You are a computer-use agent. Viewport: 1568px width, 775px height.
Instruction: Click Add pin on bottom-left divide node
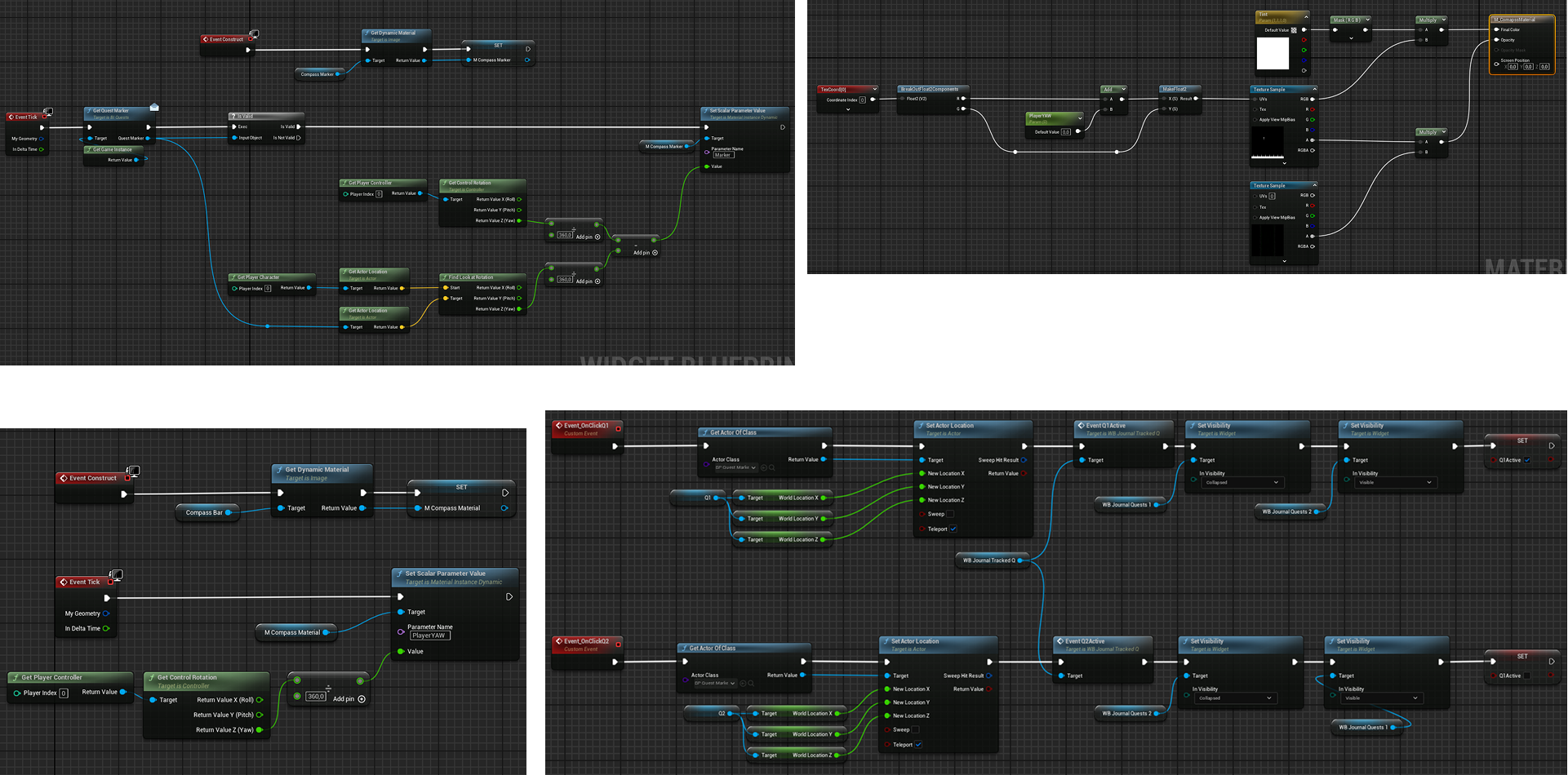point(362,699)
